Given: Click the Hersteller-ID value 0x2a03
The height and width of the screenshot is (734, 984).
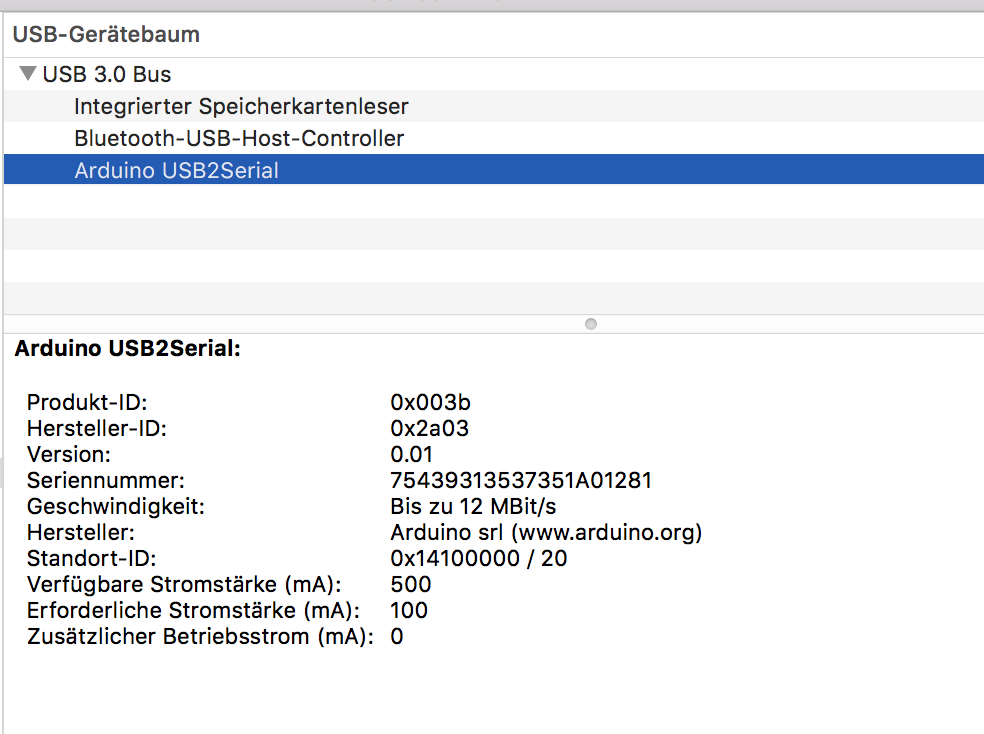Looking at the screenshot, I should tap(430, 428).
